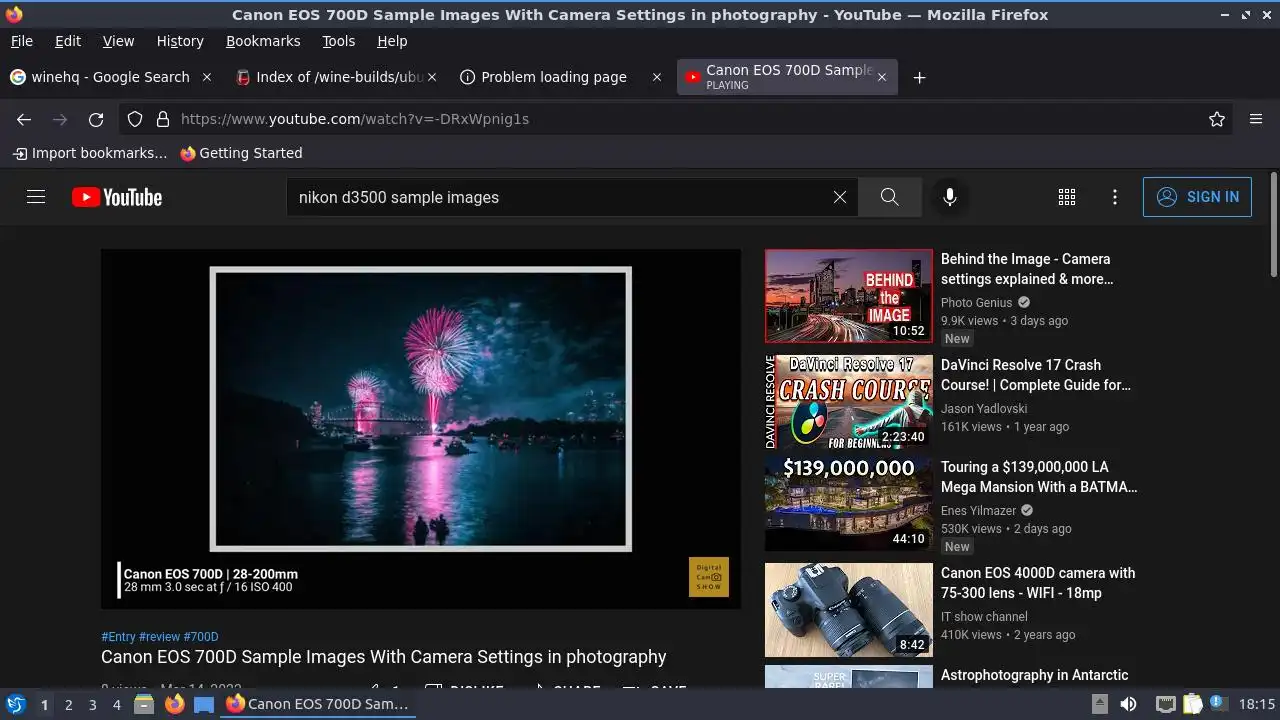Open the system tray volume control
This screenshot has height=720, width=1280.
tap(1128, 704)
